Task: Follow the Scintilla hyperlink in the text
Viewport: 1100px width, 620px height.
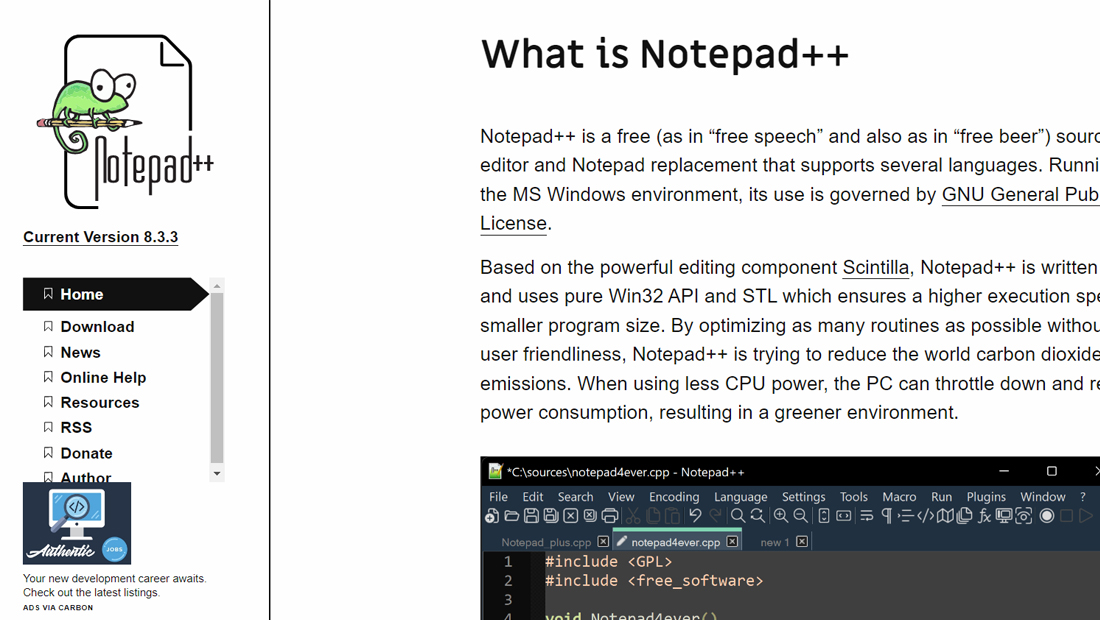Action: point(876,267)
